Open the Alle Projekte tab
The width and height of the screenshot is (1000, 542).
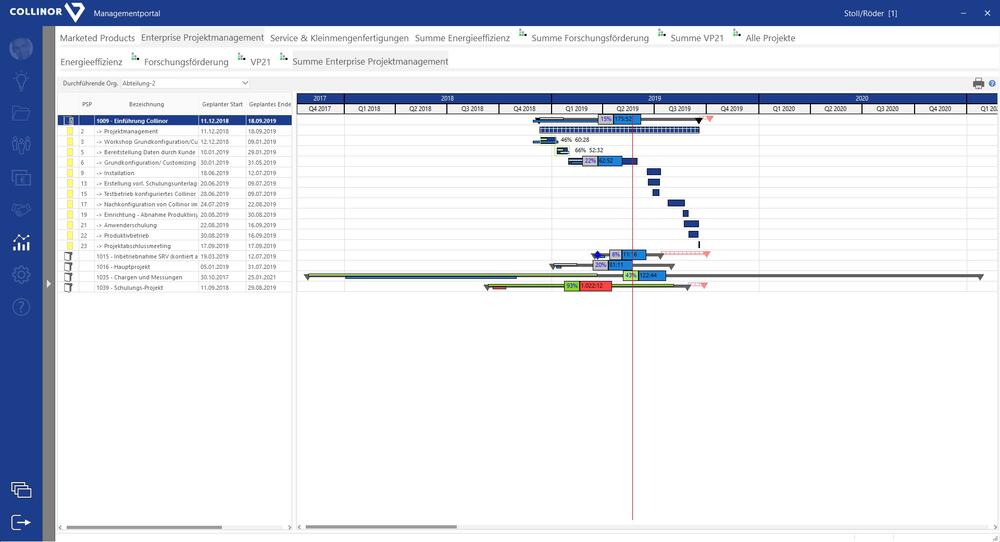pos(770,38)
